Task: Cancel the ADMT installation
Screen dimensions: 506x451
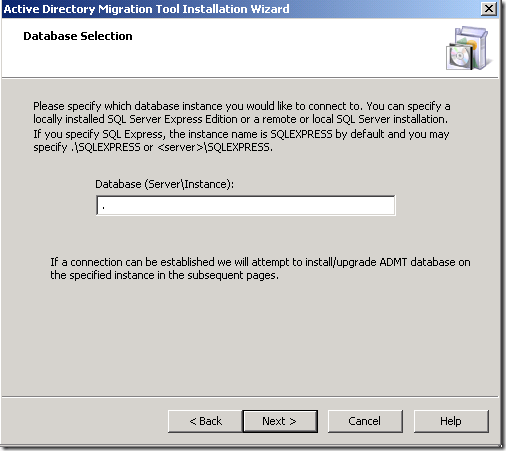Action: click(365, 421)
